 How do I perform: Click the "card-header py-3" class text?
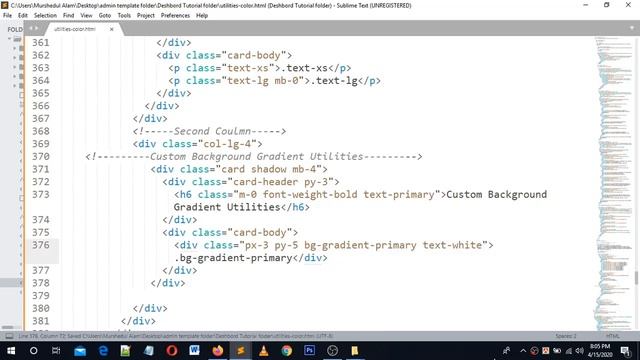pyautogui.click(x=280, y=182)
